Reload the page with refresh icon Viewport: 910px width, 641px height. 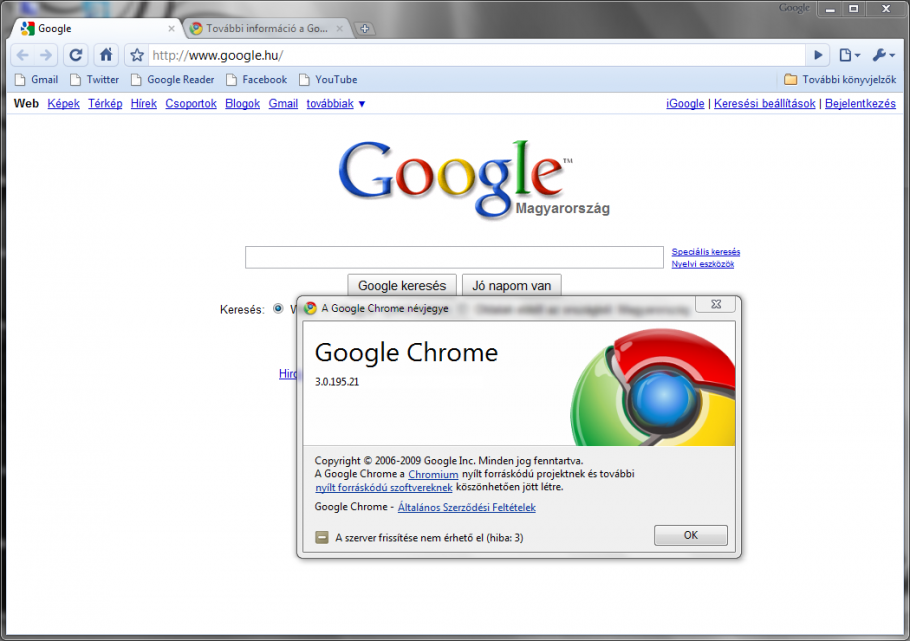75,55
